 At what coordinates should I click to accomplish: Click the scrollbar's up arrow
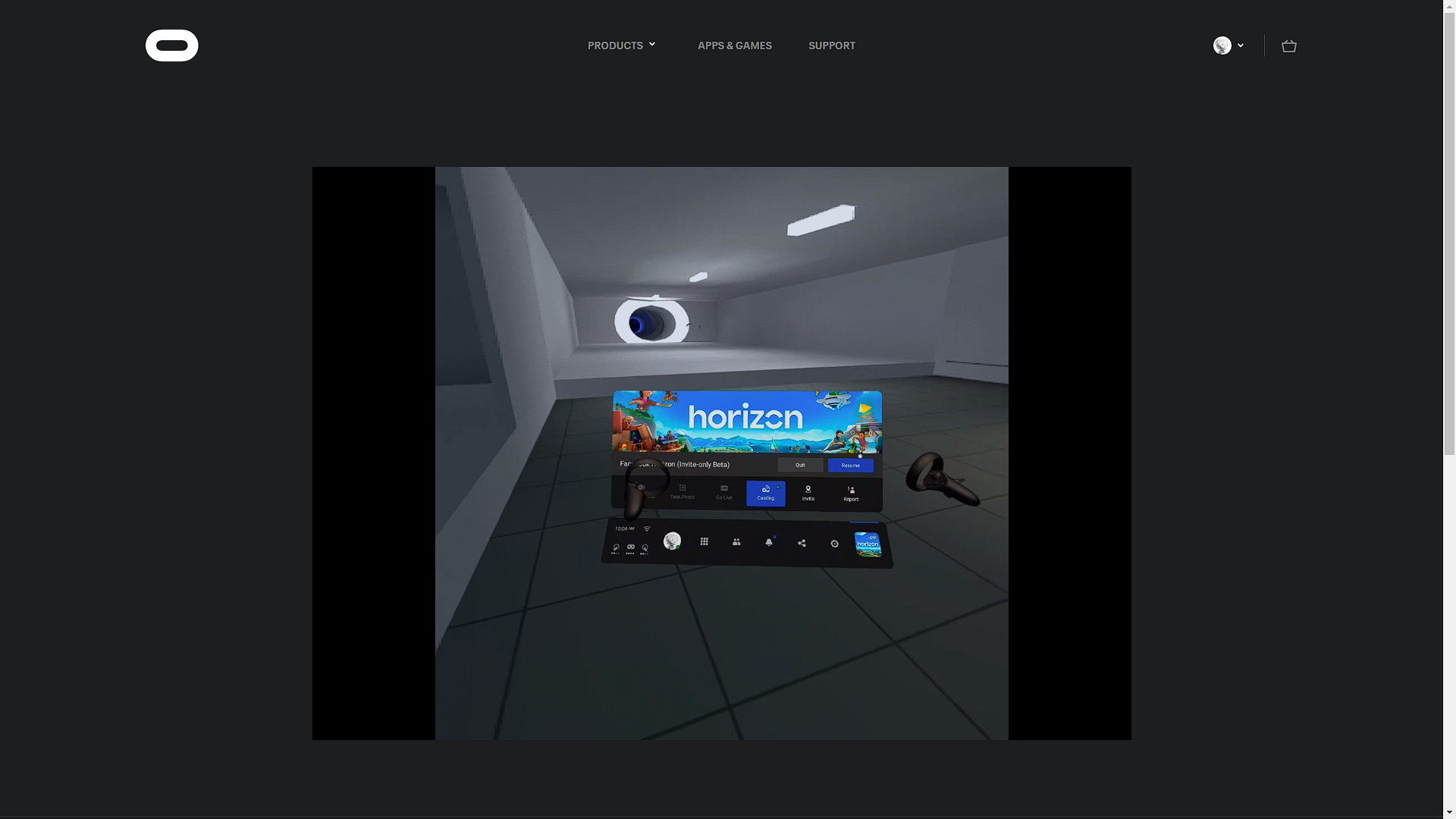point(1449,5)
